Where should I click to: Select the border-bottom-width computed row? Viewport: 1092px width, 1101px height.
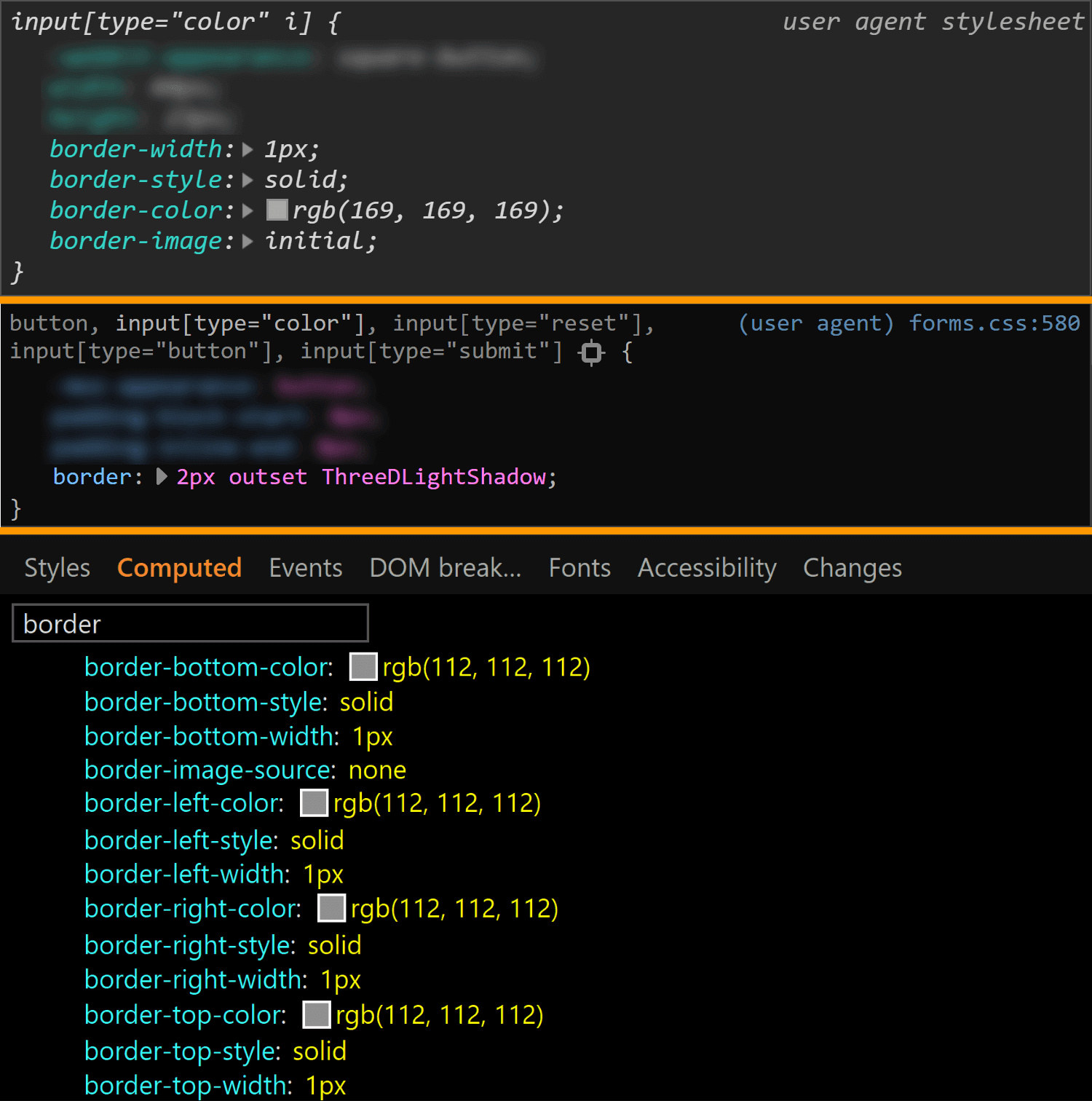point(239,736)
